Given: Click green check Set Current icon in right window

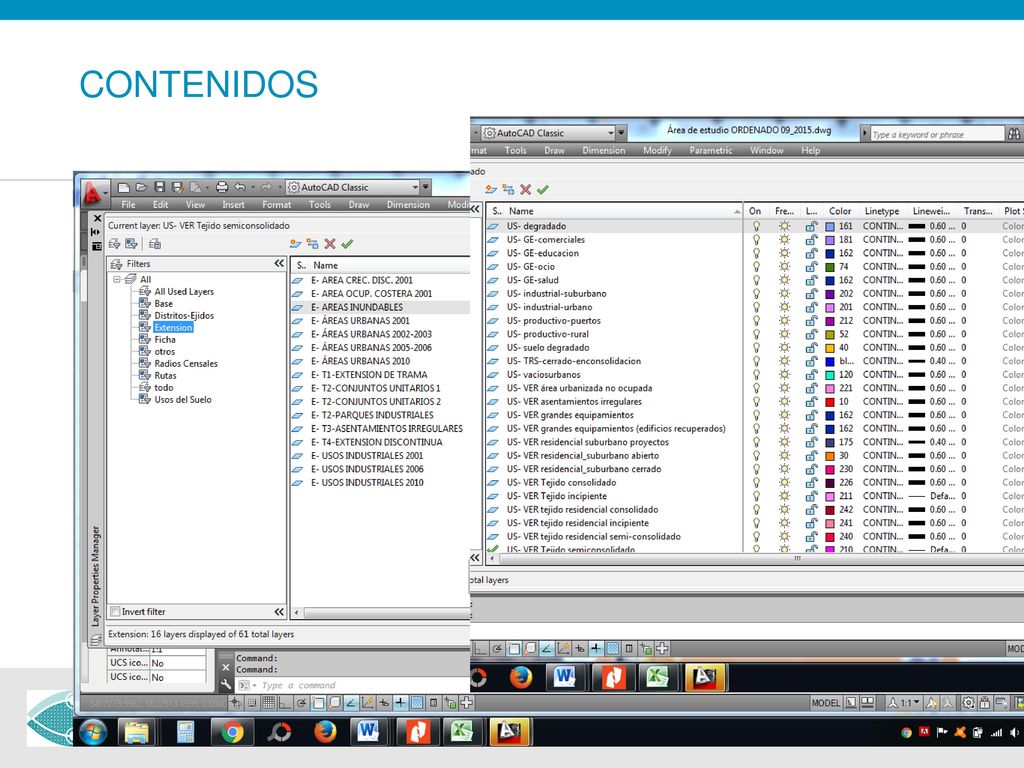Looking at the screenshot, I should click(543, 189).
